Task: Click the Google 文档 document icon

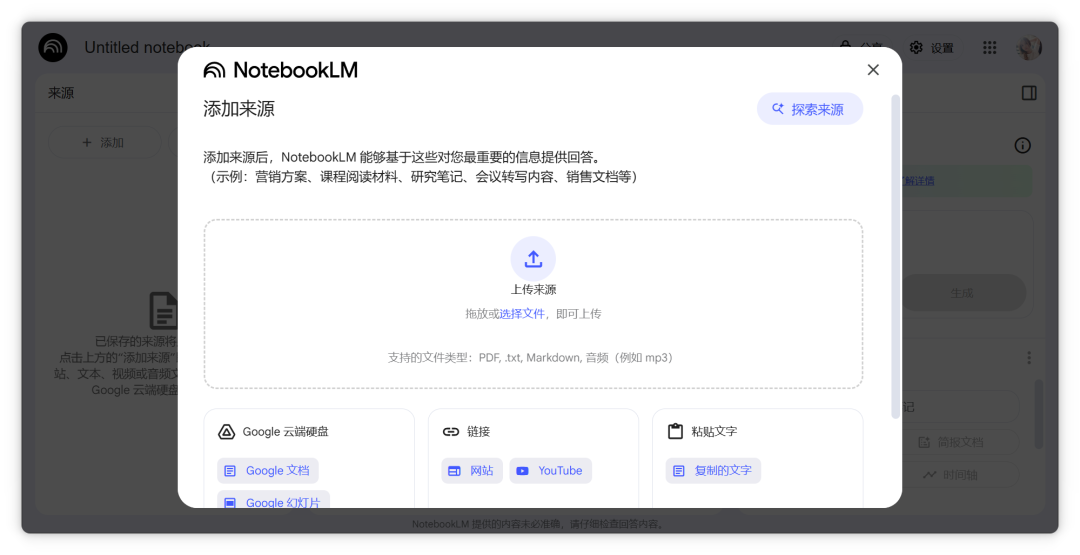Action: tap(230, 471)
